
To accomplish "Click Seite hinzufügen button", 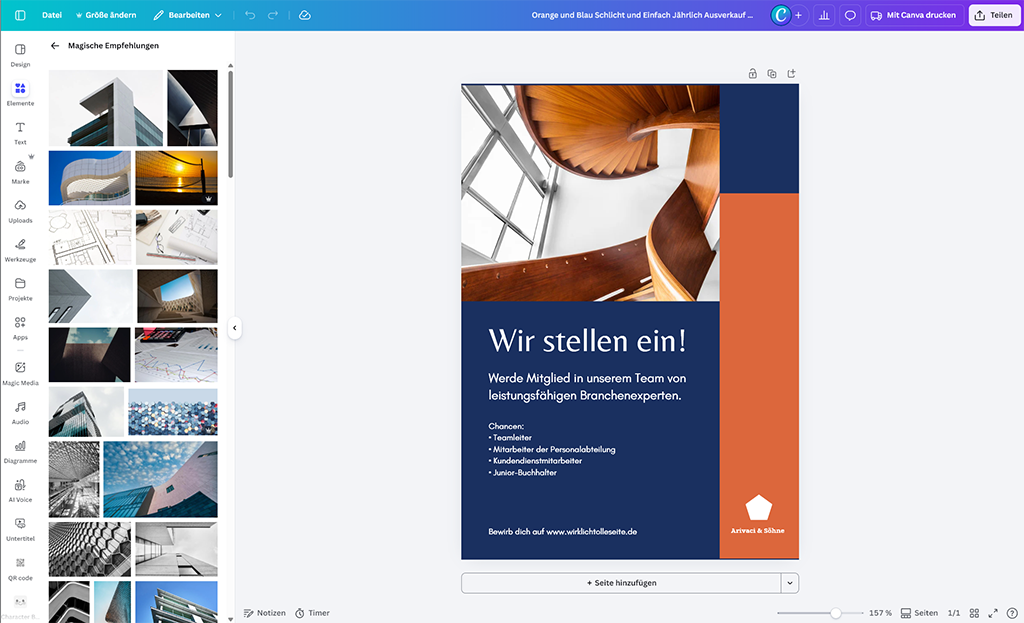I will 621,583.
